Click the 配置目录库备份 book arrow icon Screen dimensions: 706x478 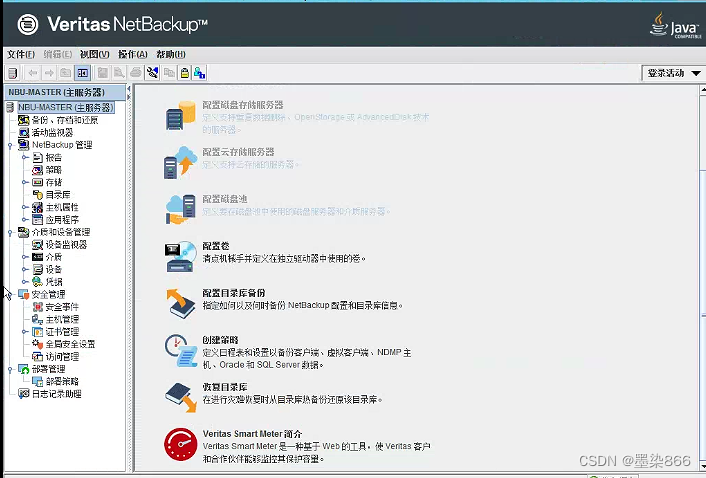[x=181, y=304]
